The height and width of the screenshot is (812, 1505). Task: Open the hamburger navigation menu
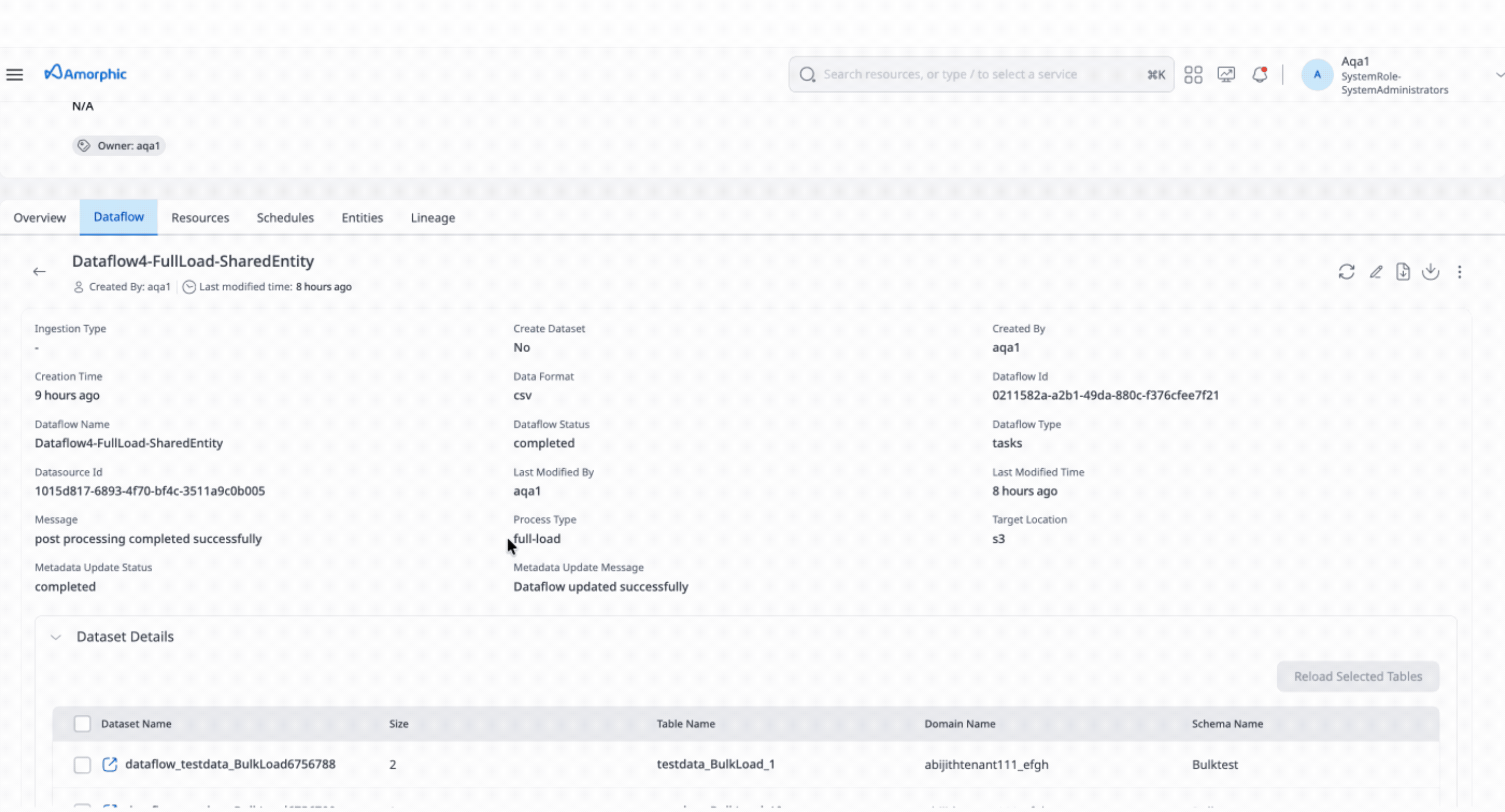[15, 75]
